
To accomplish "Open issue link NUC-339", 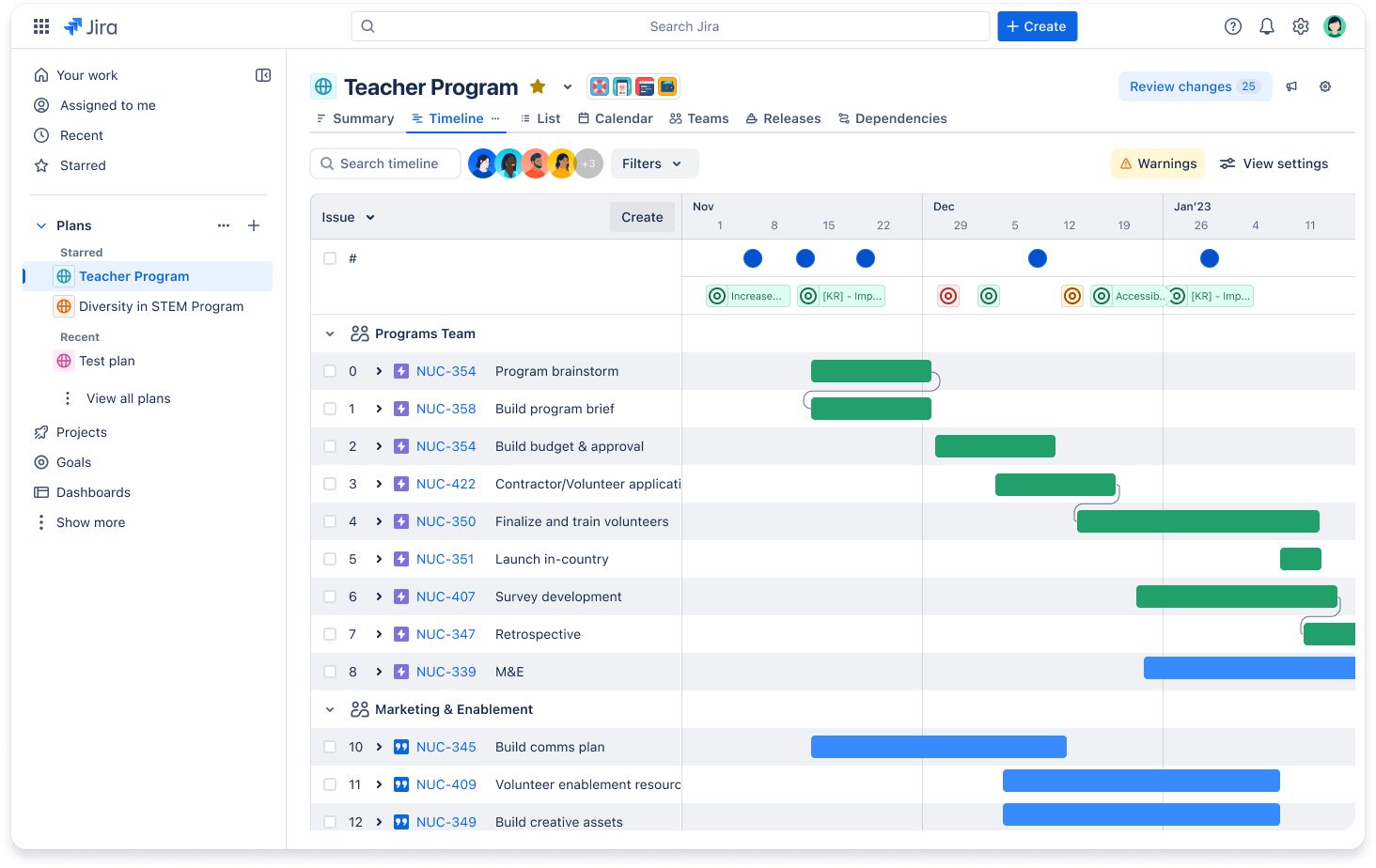I will [x=446, y=672].
